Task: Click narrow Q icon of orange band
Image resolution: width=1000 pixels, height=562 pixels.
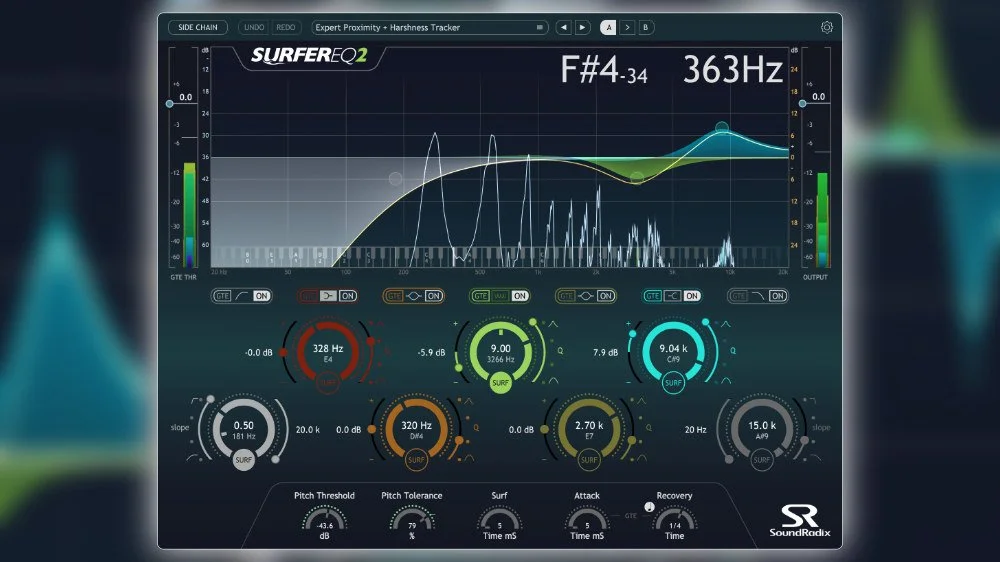Action: point(469,401)
